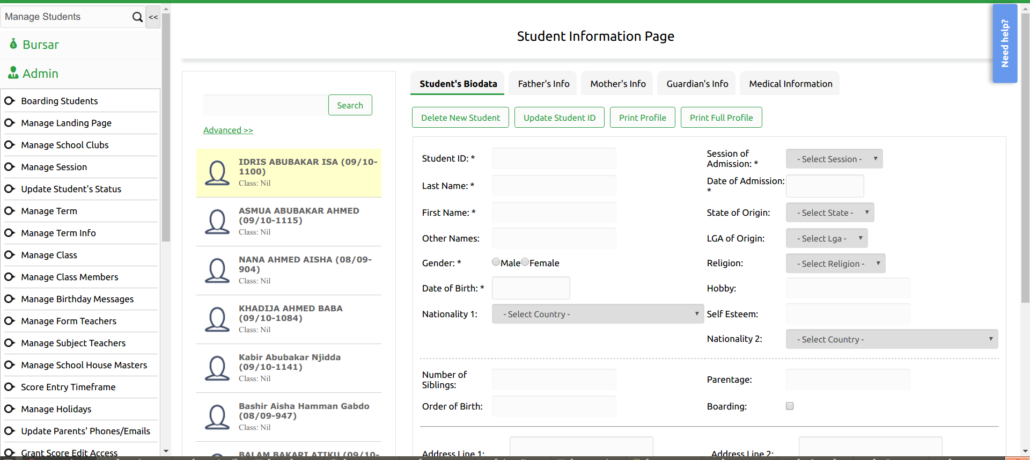
Task: Click the Hobby input field
Action: tap(848, 288)
